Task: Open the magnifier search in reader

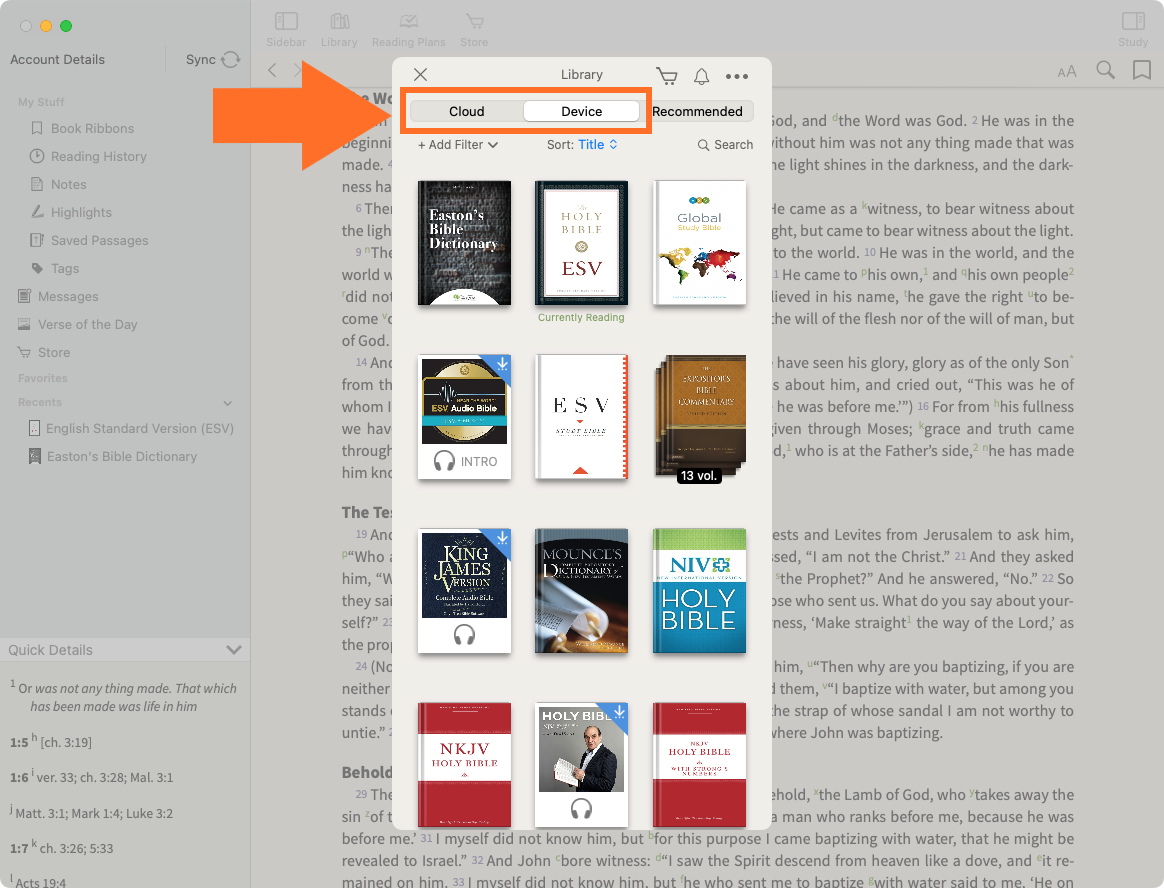Action: (1105, 71)
